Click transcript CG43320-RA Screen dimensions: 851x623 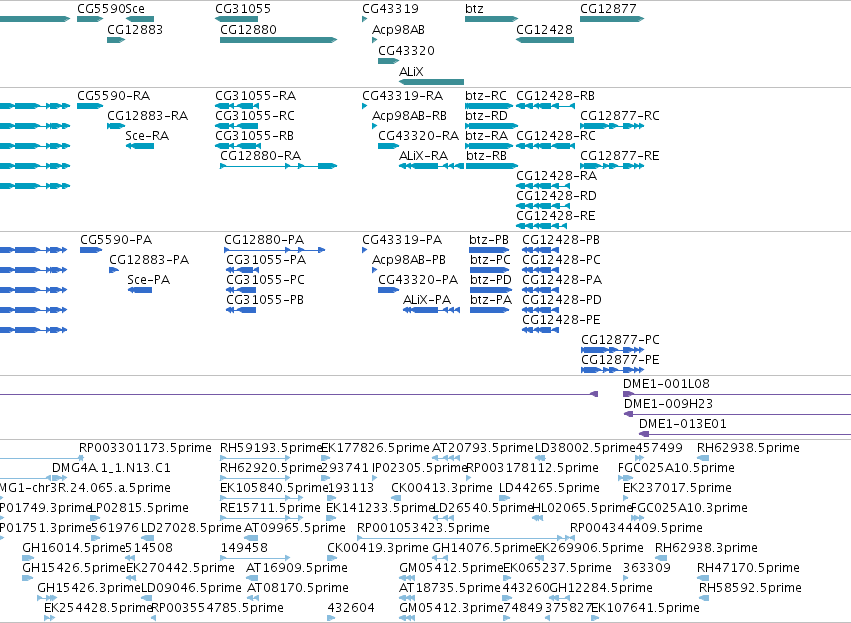(x=418, y=136)
